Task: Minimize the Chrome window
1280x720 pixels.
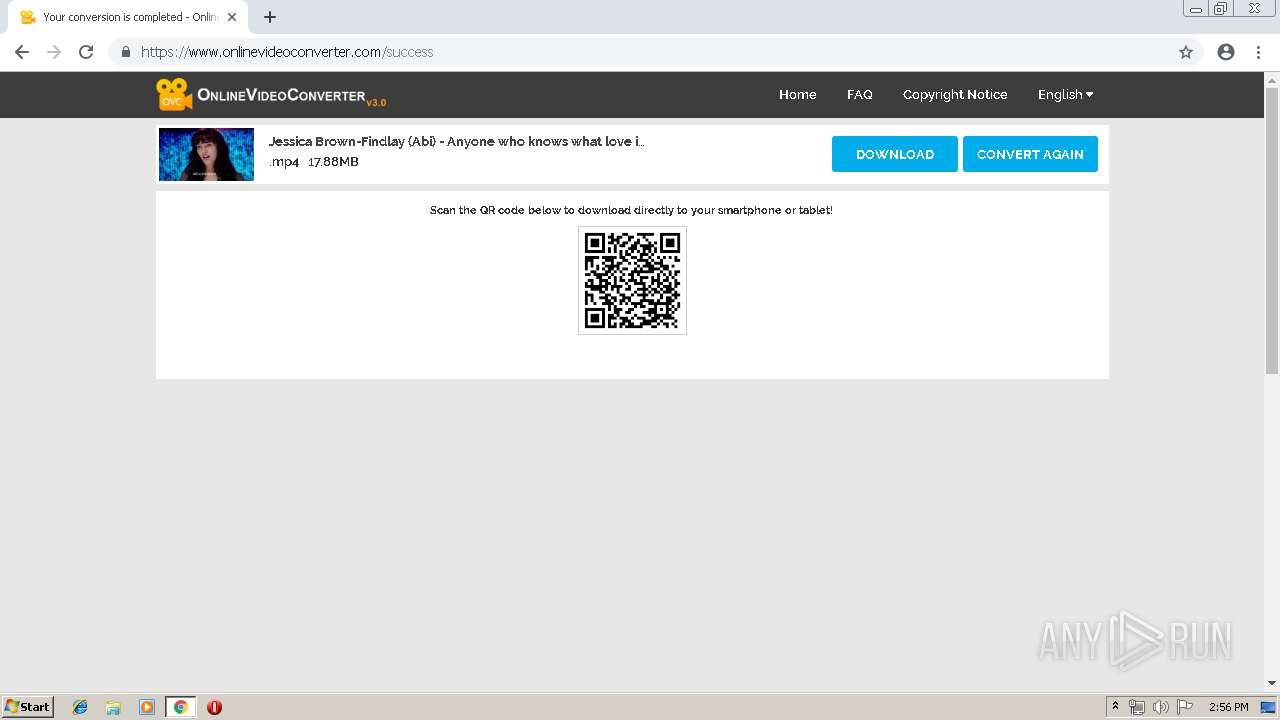Action: [x=1196, y=8]
